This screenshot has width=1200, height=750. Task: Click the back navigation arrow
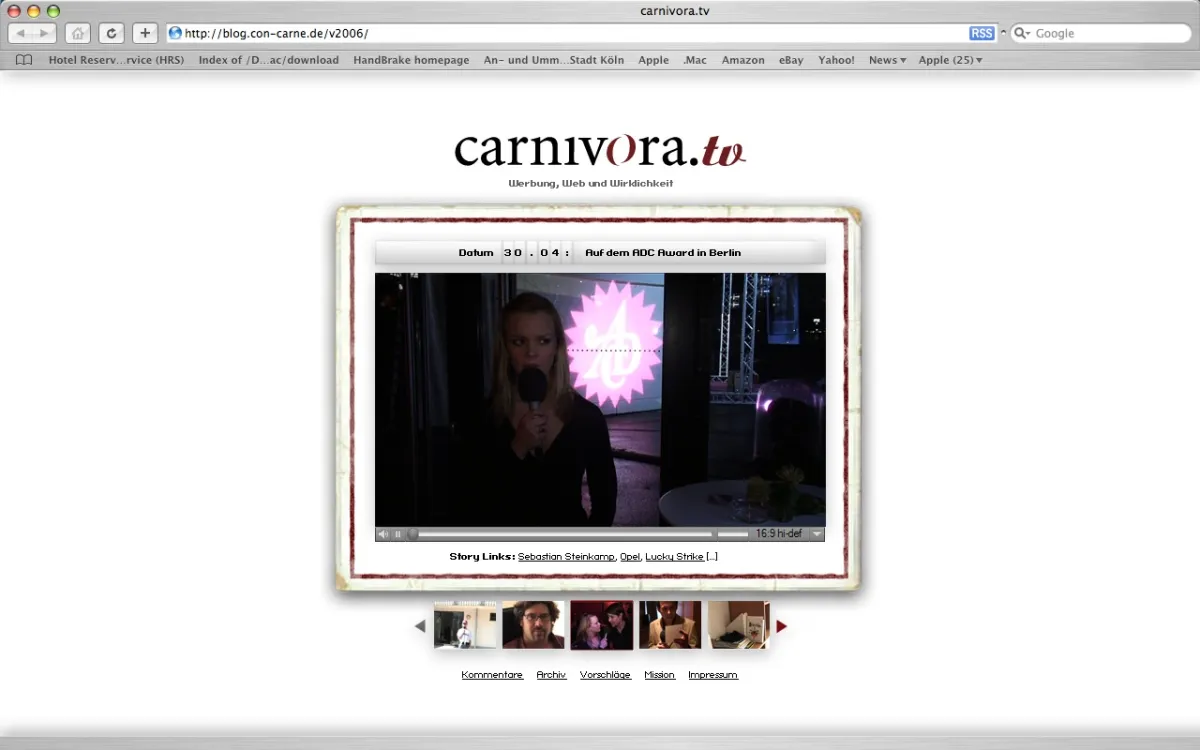coord(21,32)
